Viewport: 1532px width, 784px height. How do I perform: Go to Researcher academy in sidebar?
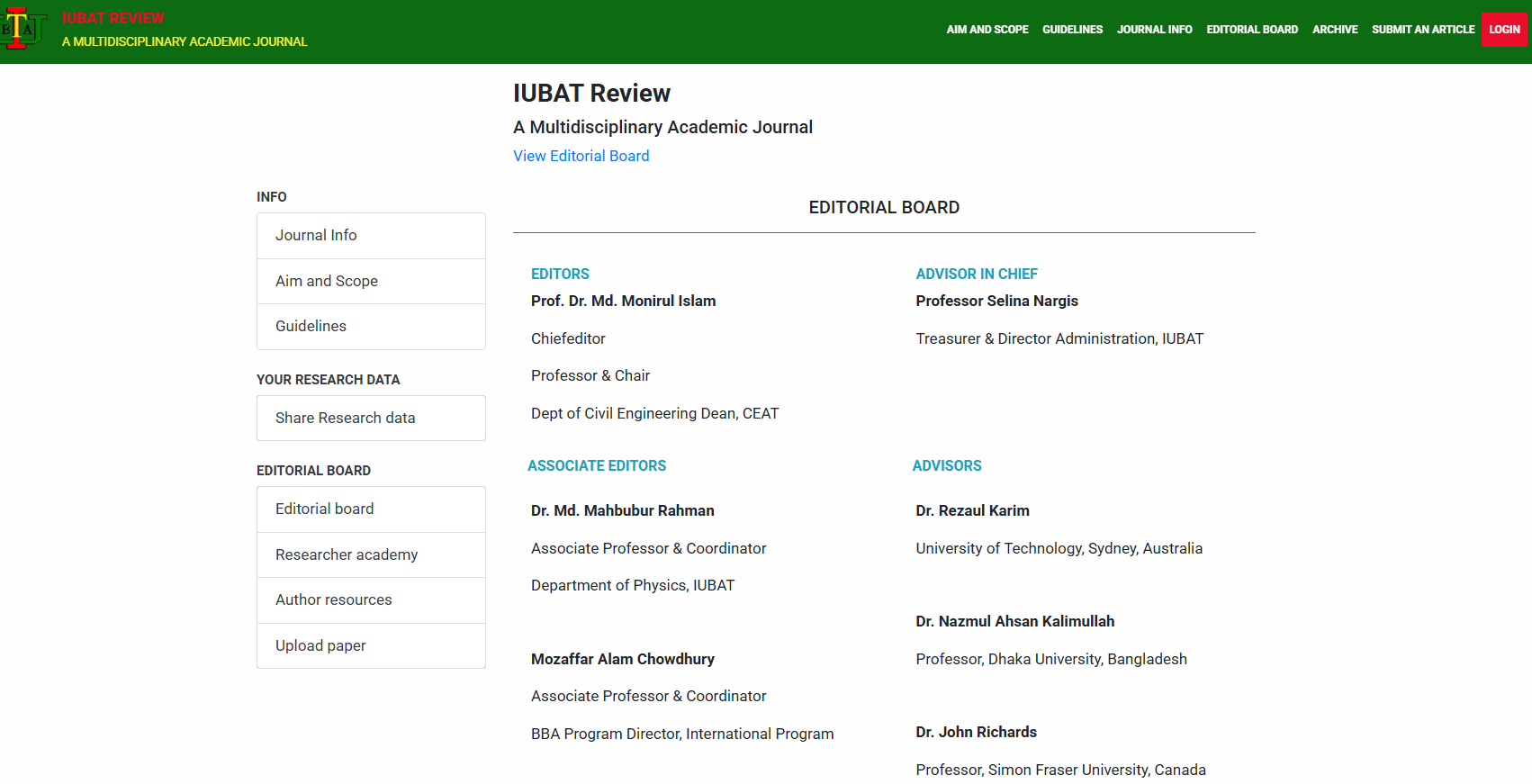[371, 554]
